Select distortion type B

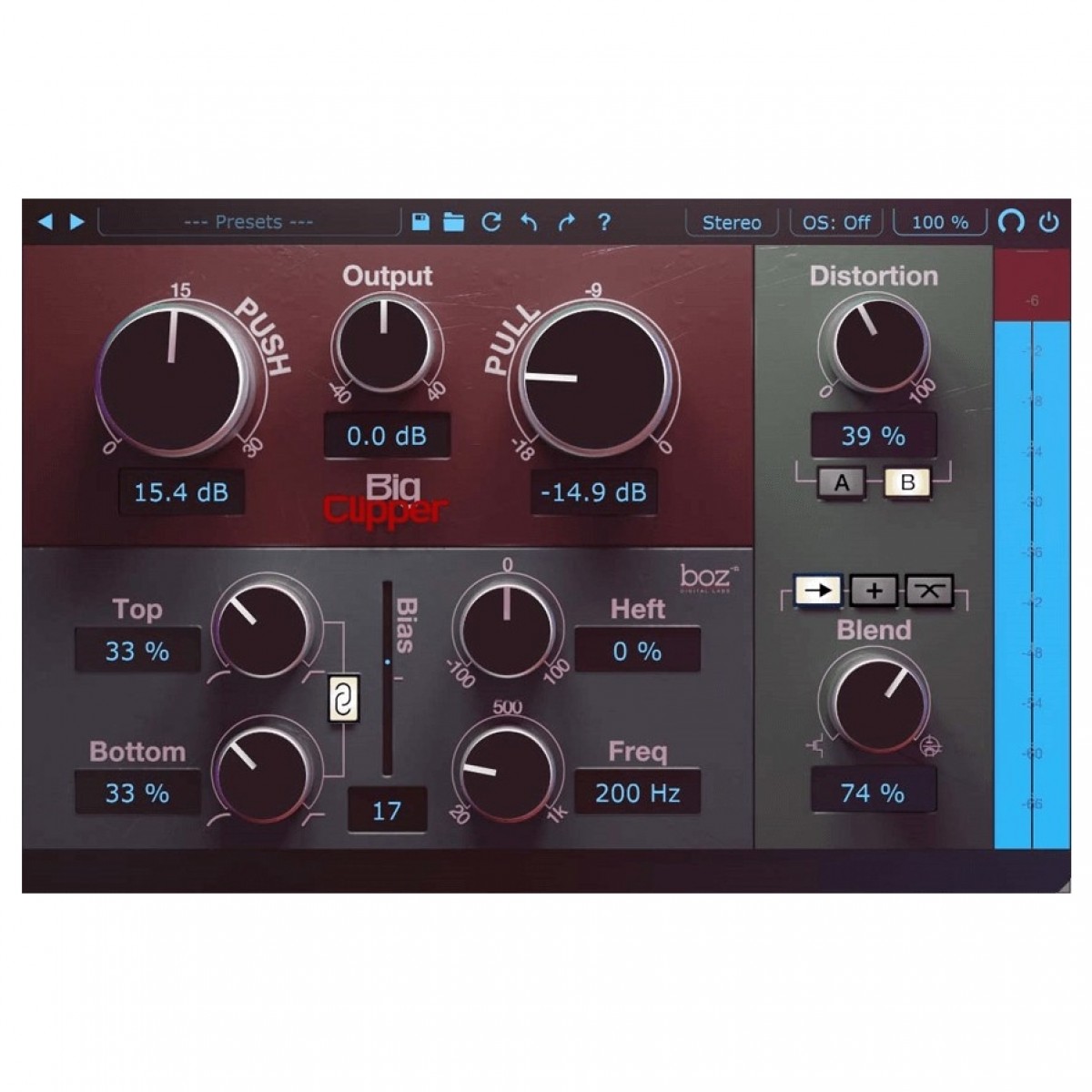(907, 482)
